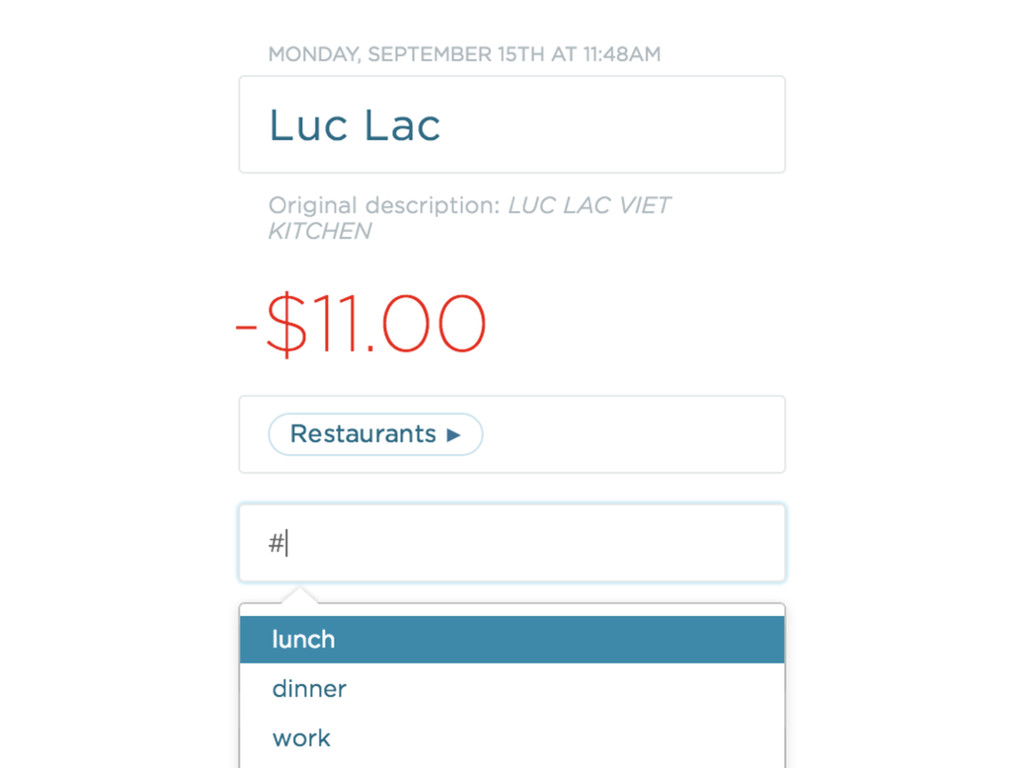The width and height of the screenshot is (1024, 768).
Task: Click the LUC LAC VIET italic text
Action: click(589, 205)
